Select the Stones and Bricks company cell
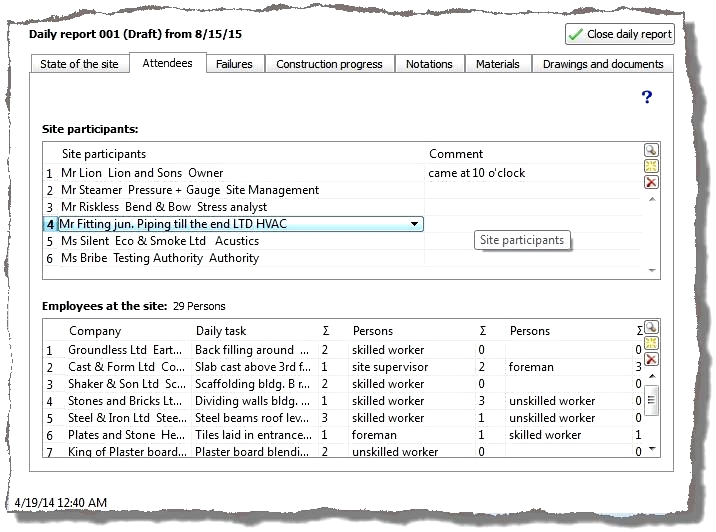 pos(125,401)
